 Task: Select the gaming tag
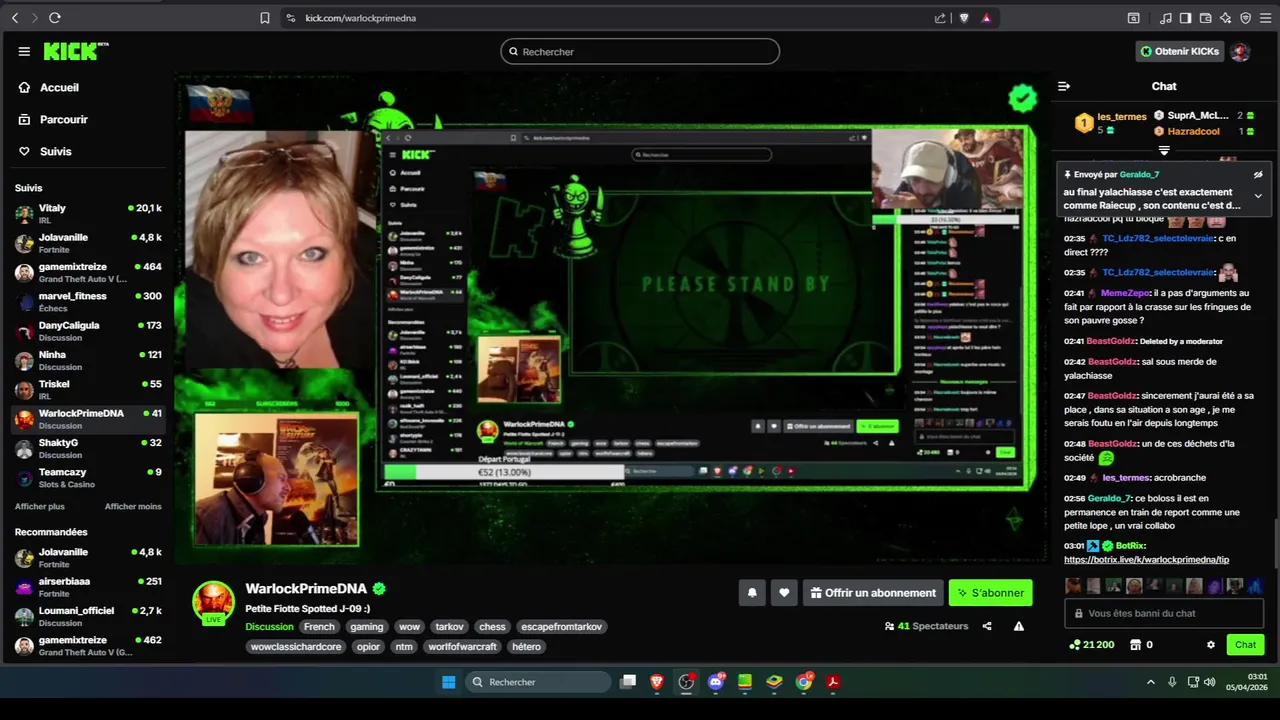[366, 627]
